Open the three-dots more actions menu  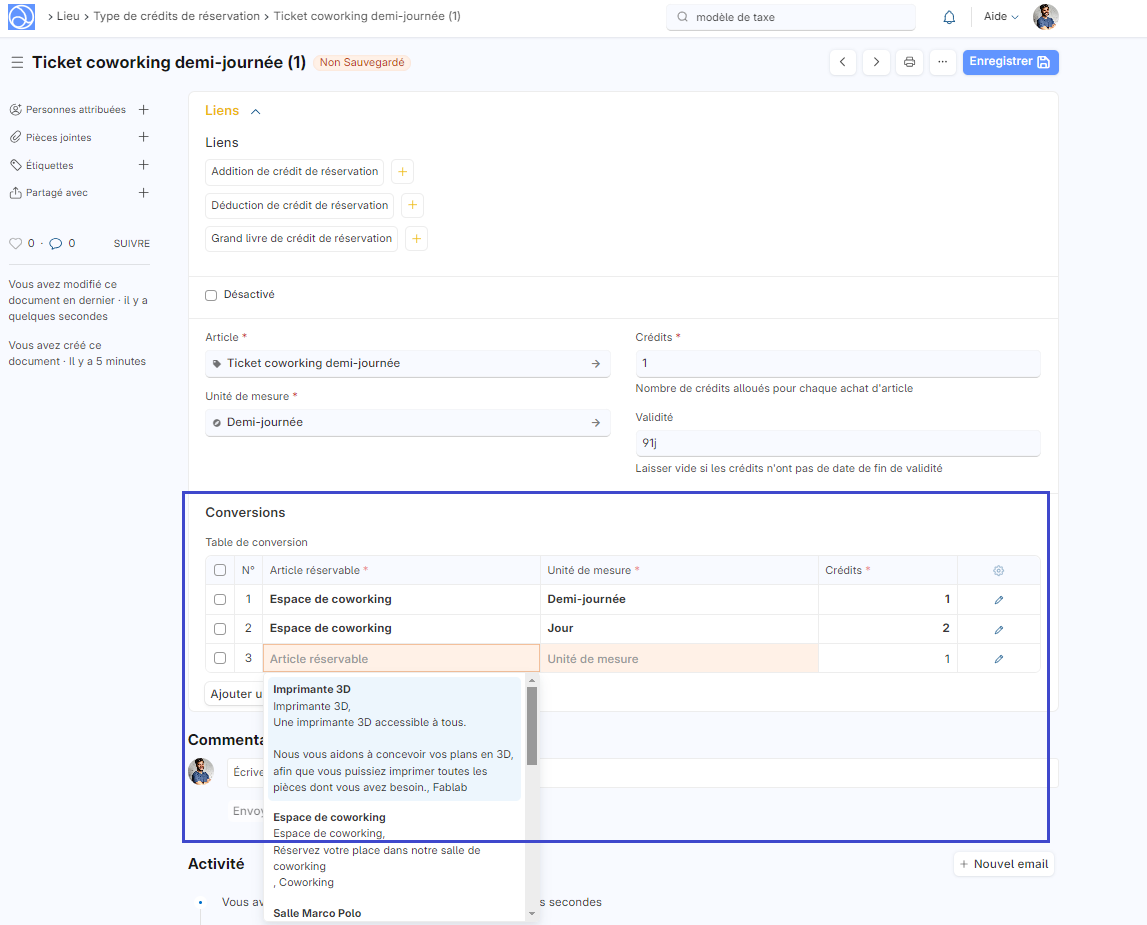pyautogui.click(x=942, y=62)
